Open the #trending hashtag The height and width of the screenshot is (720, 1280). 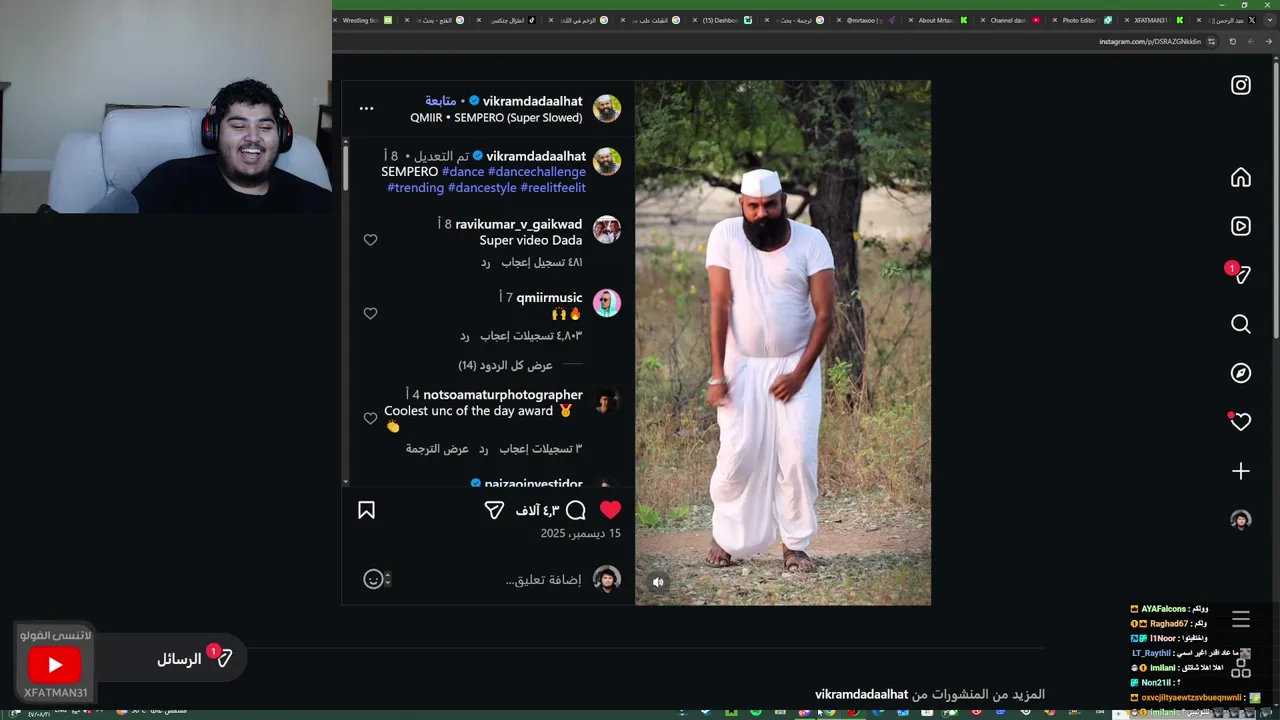click(415, 188)
